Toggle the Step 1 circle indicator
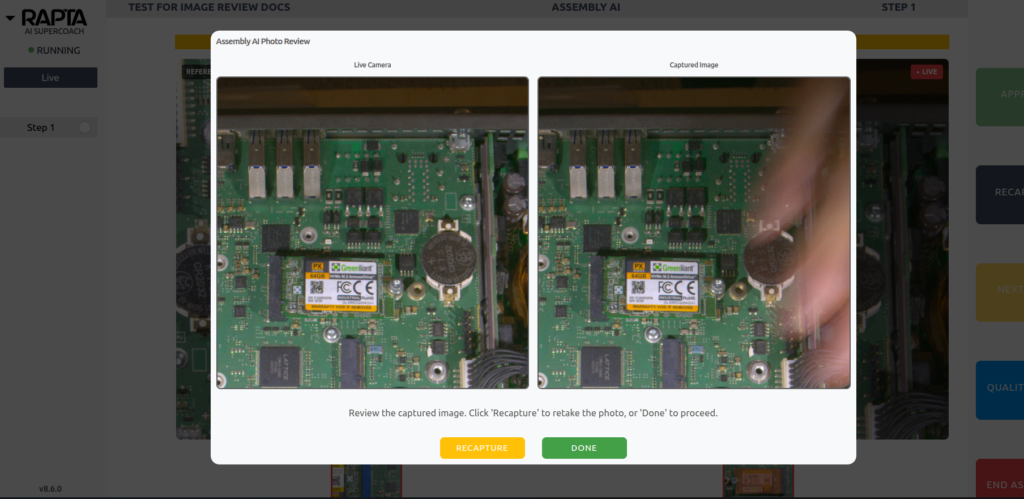 pyautogui.click(x=84, y=128)
